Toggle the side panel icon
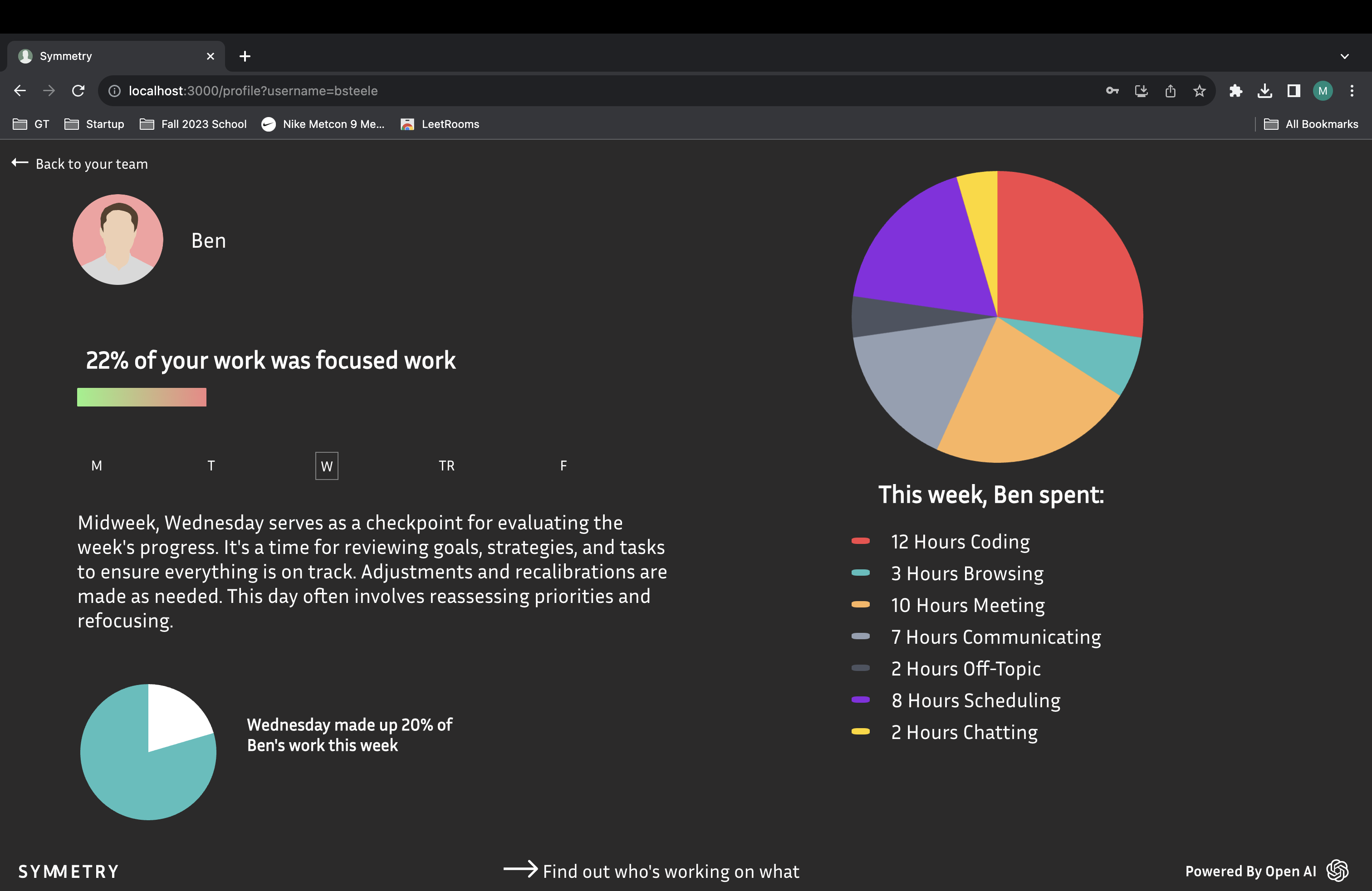The height and width of the screenshot is (891, 1372). (1293, 90)
